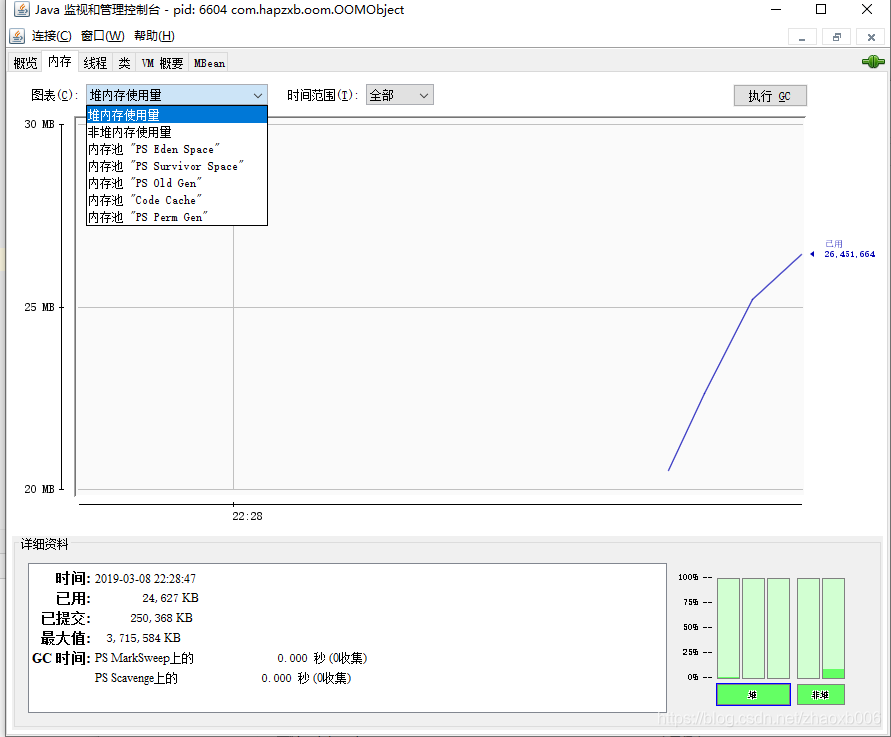891x737 pixels.
Task: Click the 堆 heap button under the bars
Action: tap(753, 694)
